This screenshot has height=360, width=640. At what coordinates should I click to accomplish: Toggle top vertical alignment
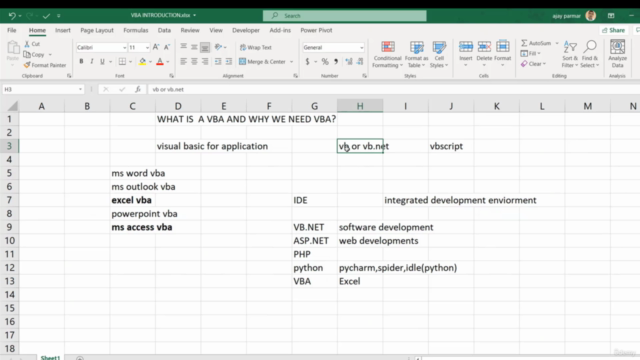(x=184, y=47)
